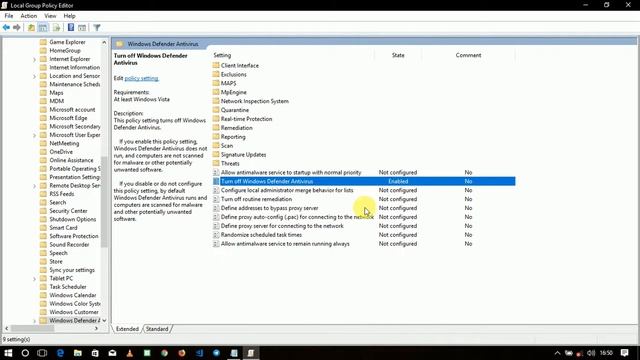Click the Back arrow toolbar icon
This screenshot has height=360, width=640.
pos(6,28)
